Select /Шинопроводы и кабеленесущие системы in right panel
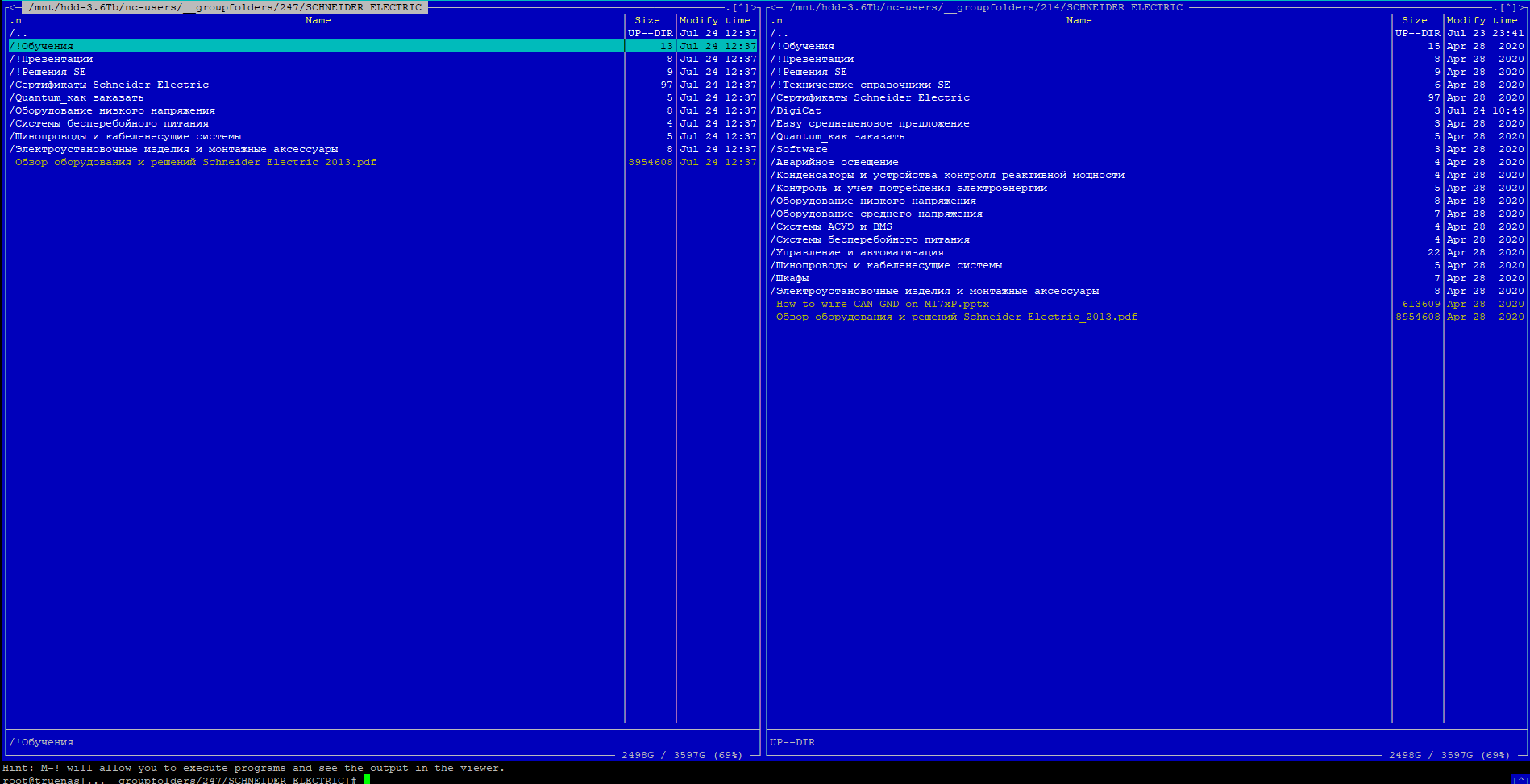 click(x=1147, y=265)
